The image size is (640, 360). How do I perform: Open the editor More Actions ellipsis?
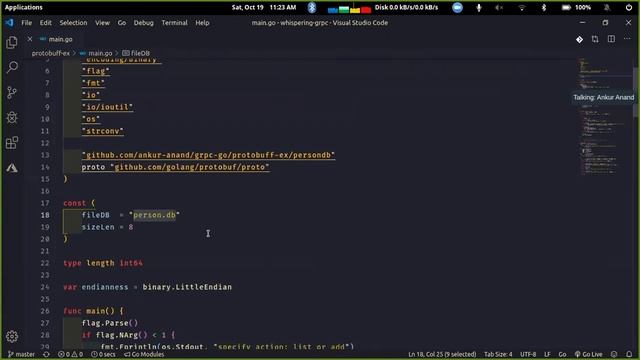[x=627, y=39]
